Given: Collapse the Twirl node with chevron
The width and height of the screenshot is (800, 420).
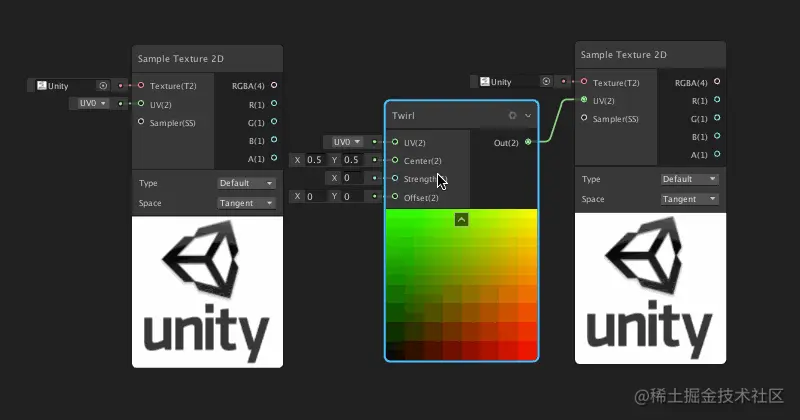Looking at the screenshot, I should (528, 116).
